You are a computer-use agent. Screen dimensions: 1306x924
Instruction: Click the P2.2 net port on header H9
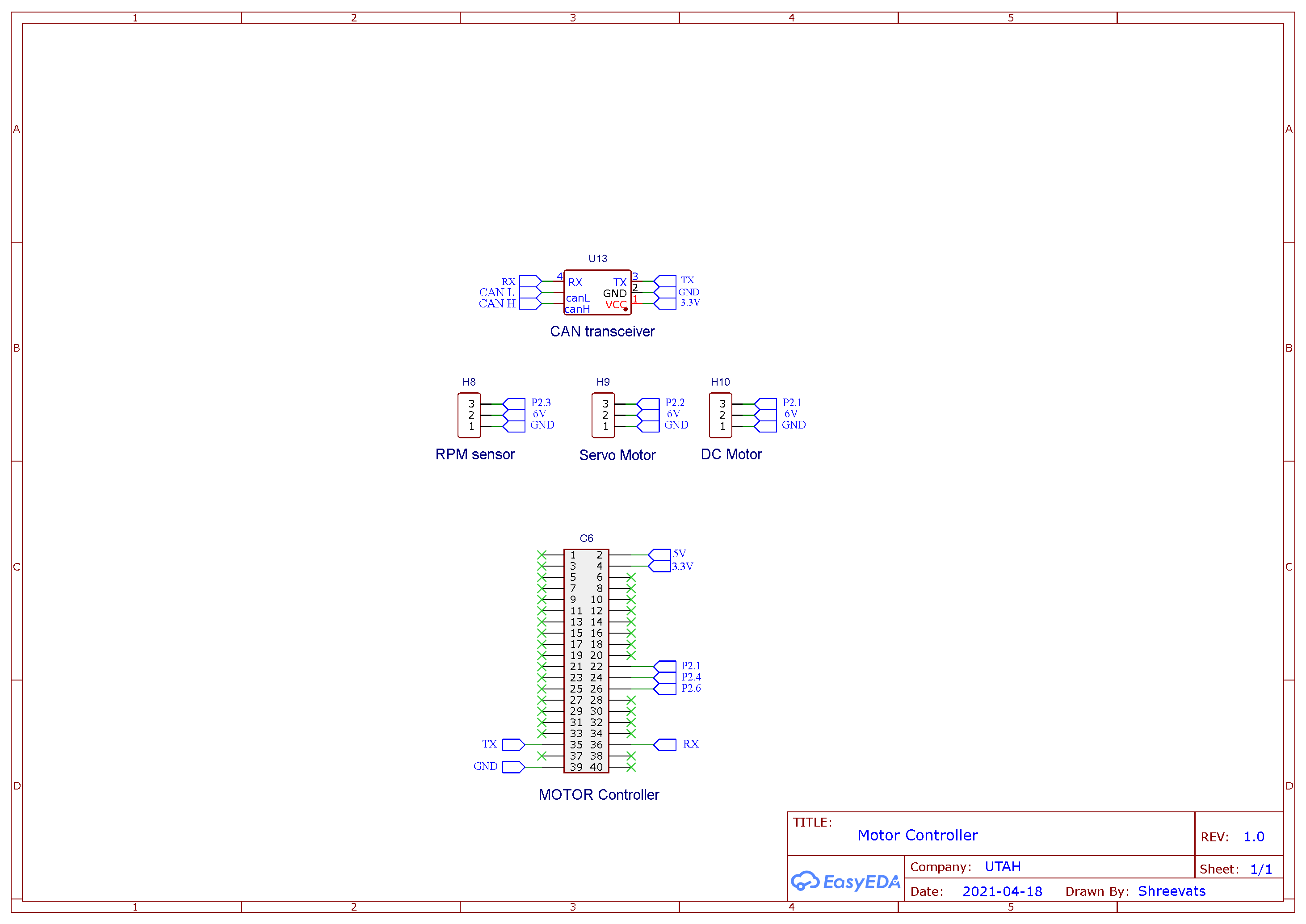point(648,404)
